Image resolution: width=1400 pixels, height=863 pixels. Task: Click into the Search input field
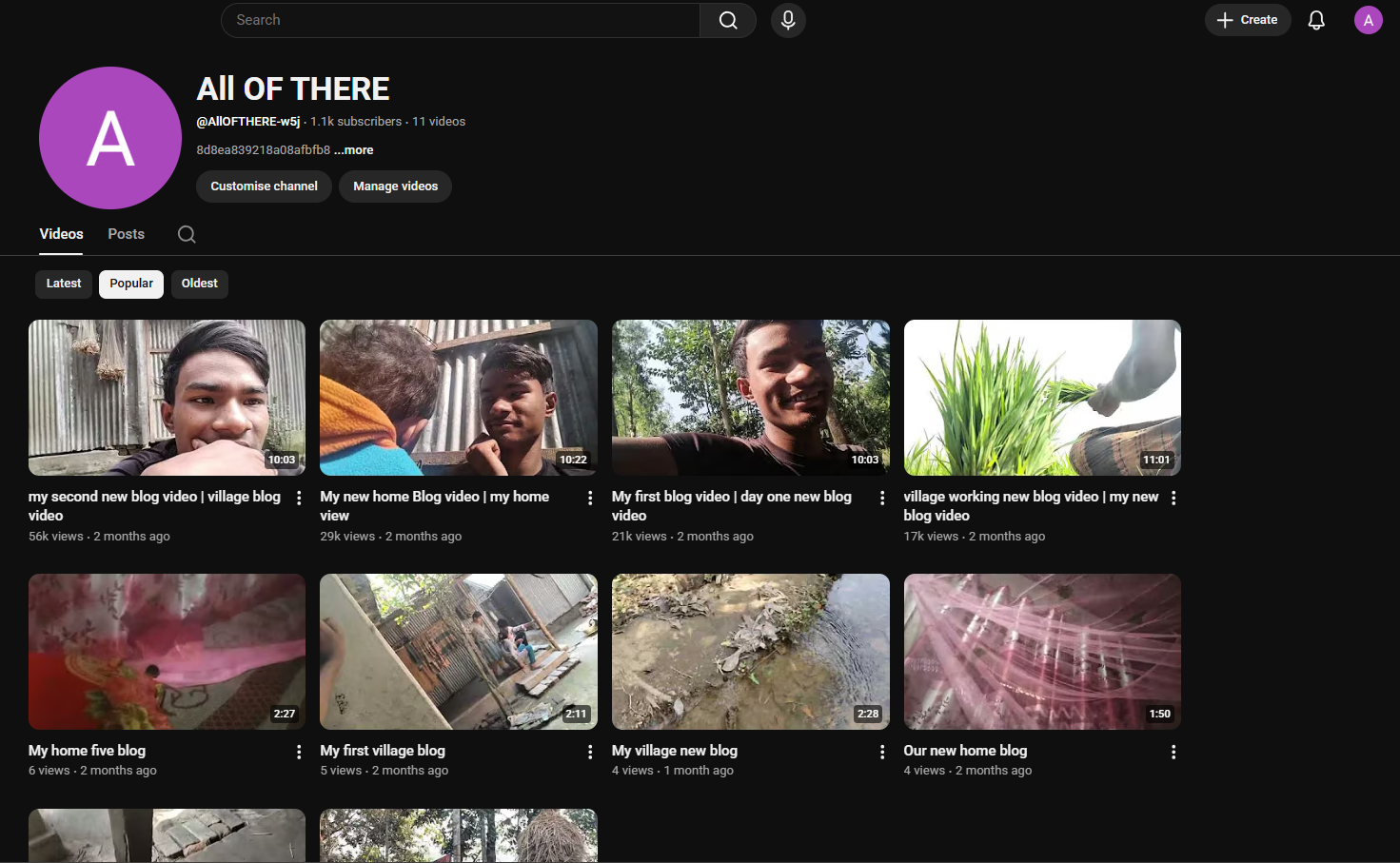(462, 20)
